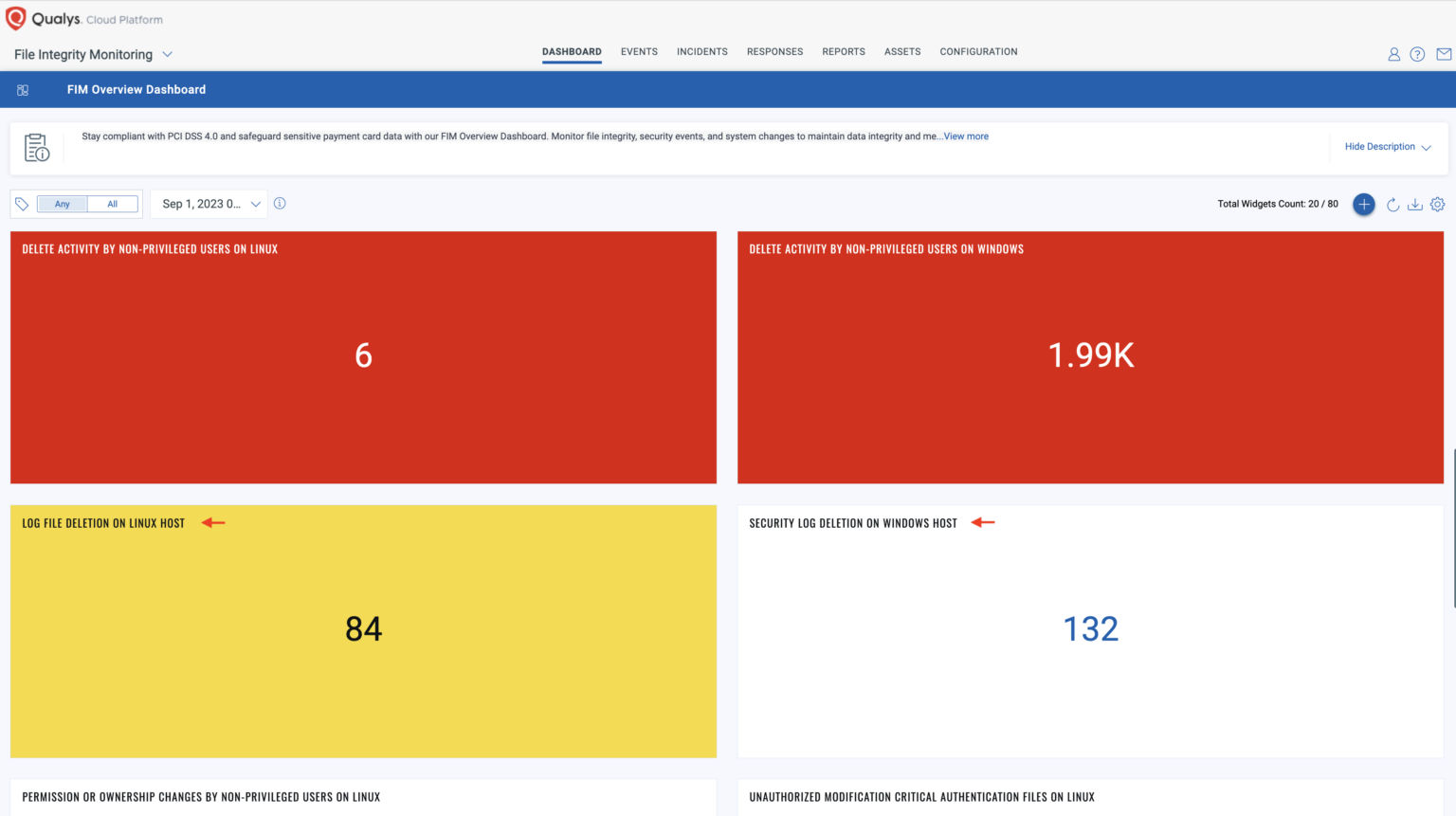The height and width of the screenshot is (816, 1456).
Task: Switch tag matching to All
Action: pos(112,204)
